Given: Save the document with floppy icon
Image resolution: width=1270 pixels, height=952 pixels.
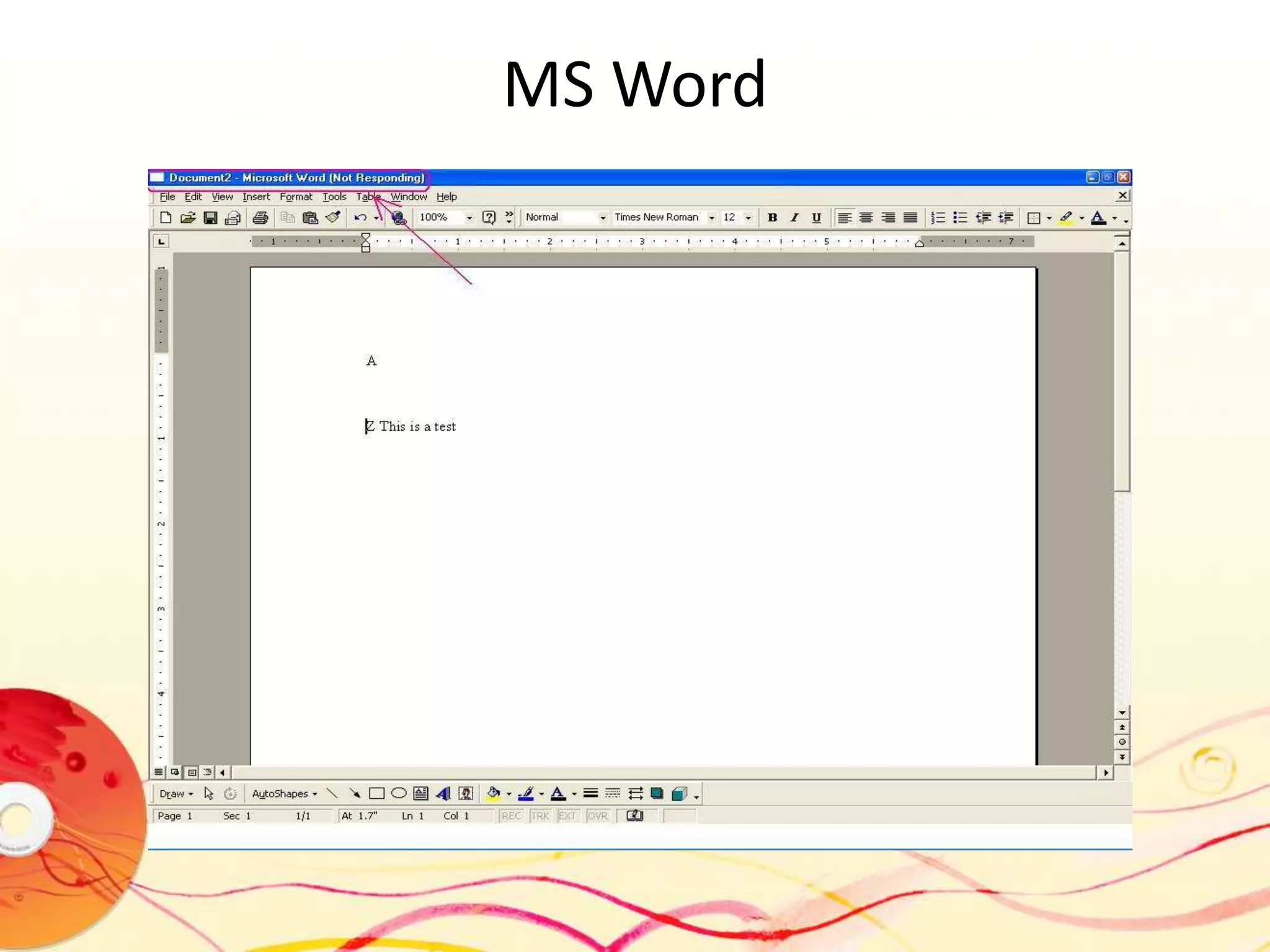Looking at the screenshot, I should click(210, 218).
